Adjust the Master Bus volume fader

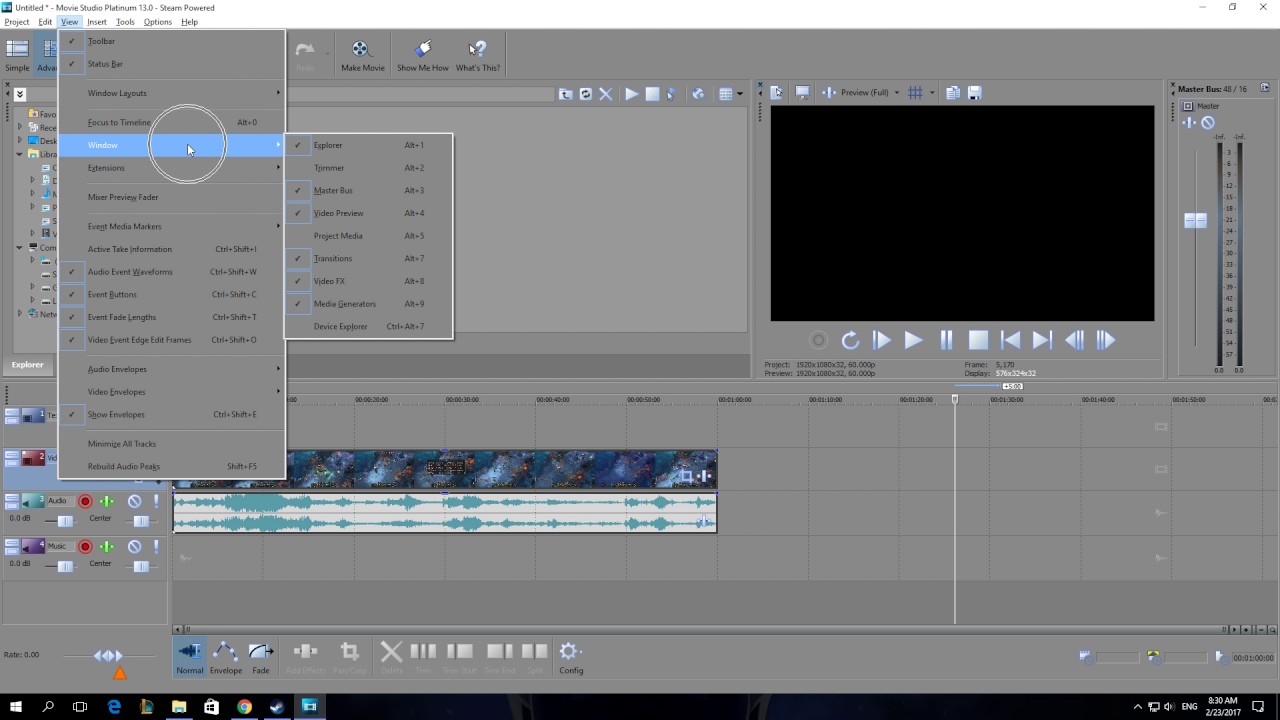point(1195,220)
